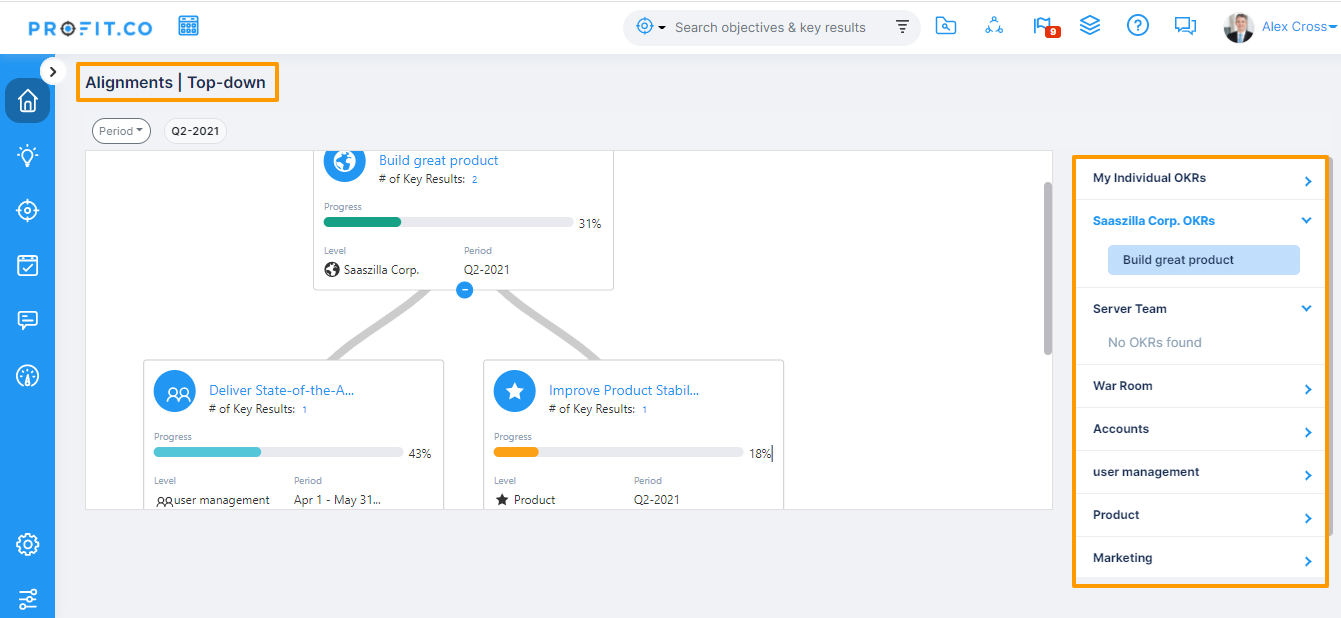Collapse the Saaszilla Corp. OKRs section
Image resolution: width=1341 pixels, height=618 pixels.
click(x=1306, y=220)
